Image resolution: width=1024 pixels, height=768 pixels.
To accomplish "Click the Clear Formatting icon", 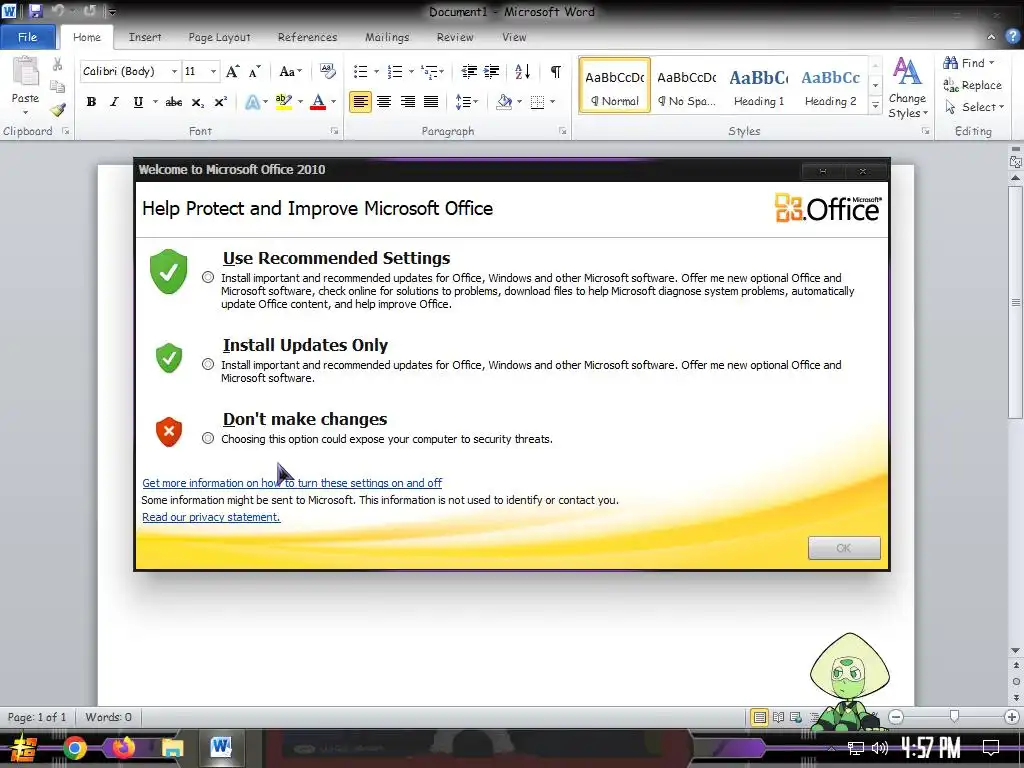I will click(x=327, y=71).
